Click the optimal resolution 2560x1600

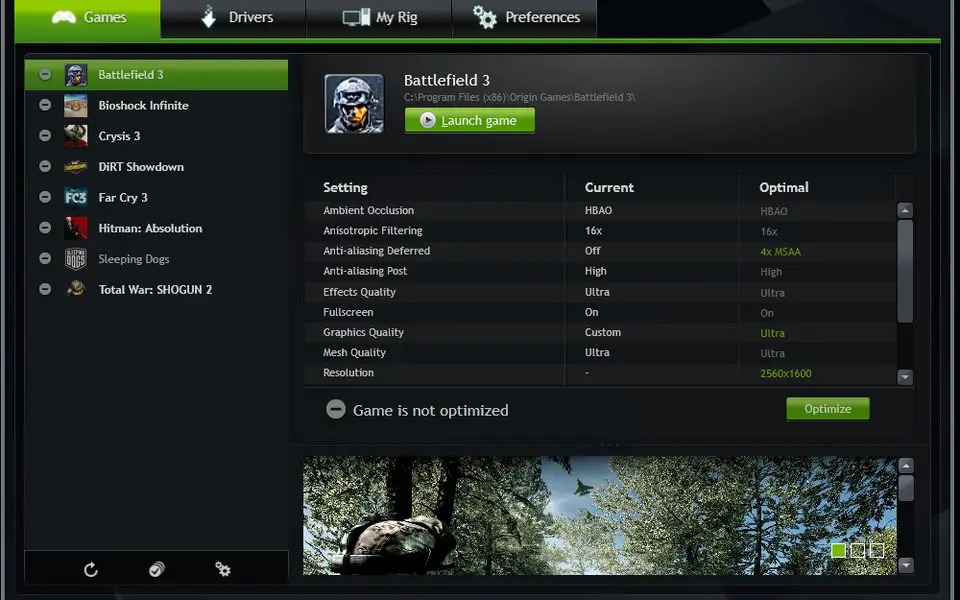click(x=786, y=373)
